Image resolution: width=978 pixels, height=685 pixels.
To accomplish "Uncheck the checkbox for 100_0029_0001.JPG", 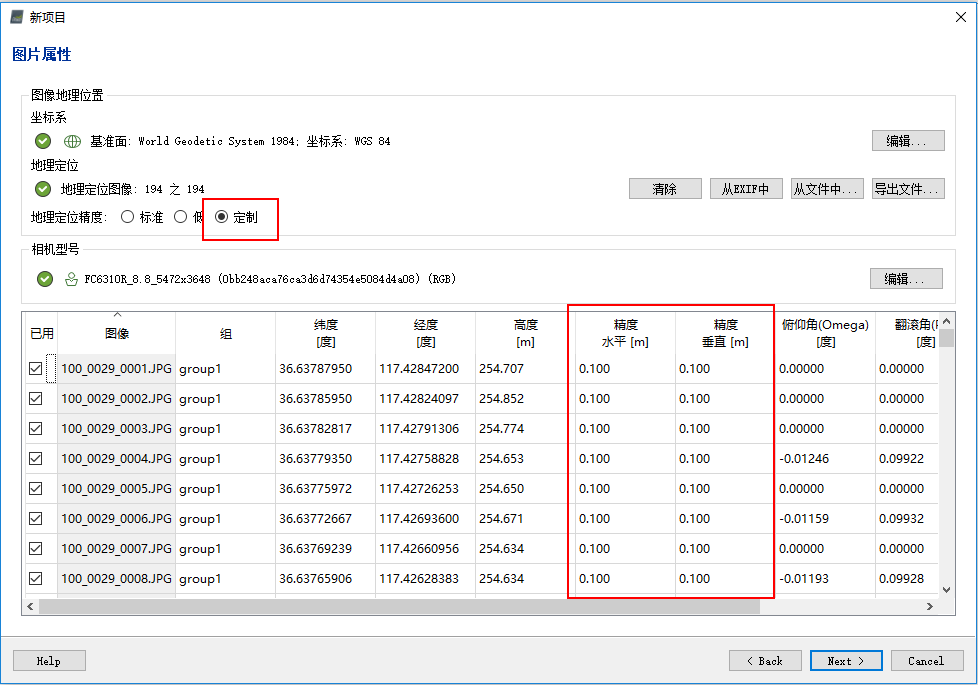I will coord(37,369).
